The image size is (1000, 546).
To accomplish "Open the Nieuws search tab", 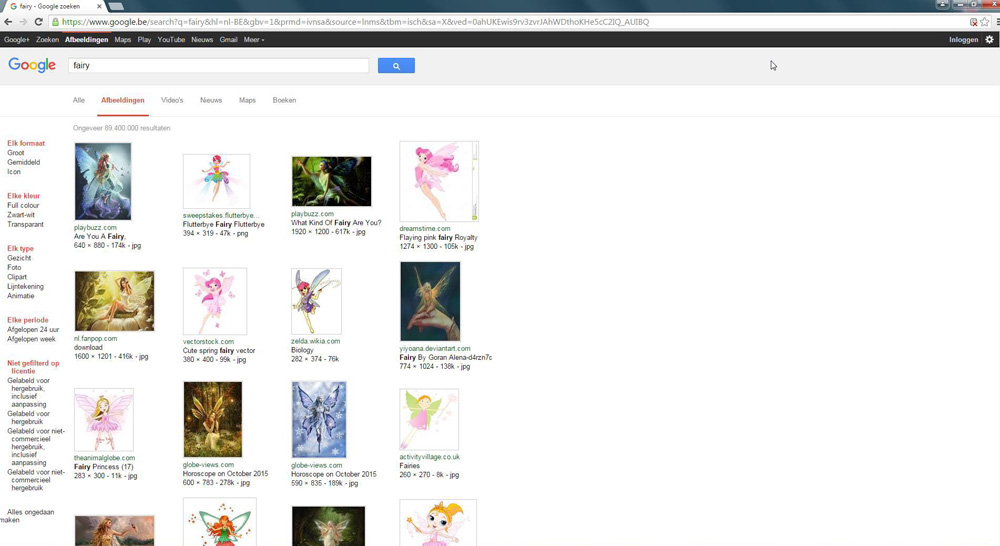I will click(211, 100).
